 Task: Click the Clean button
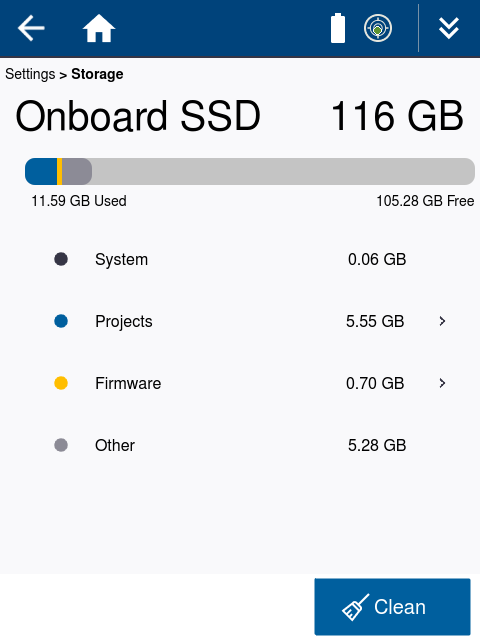point(392,607)
